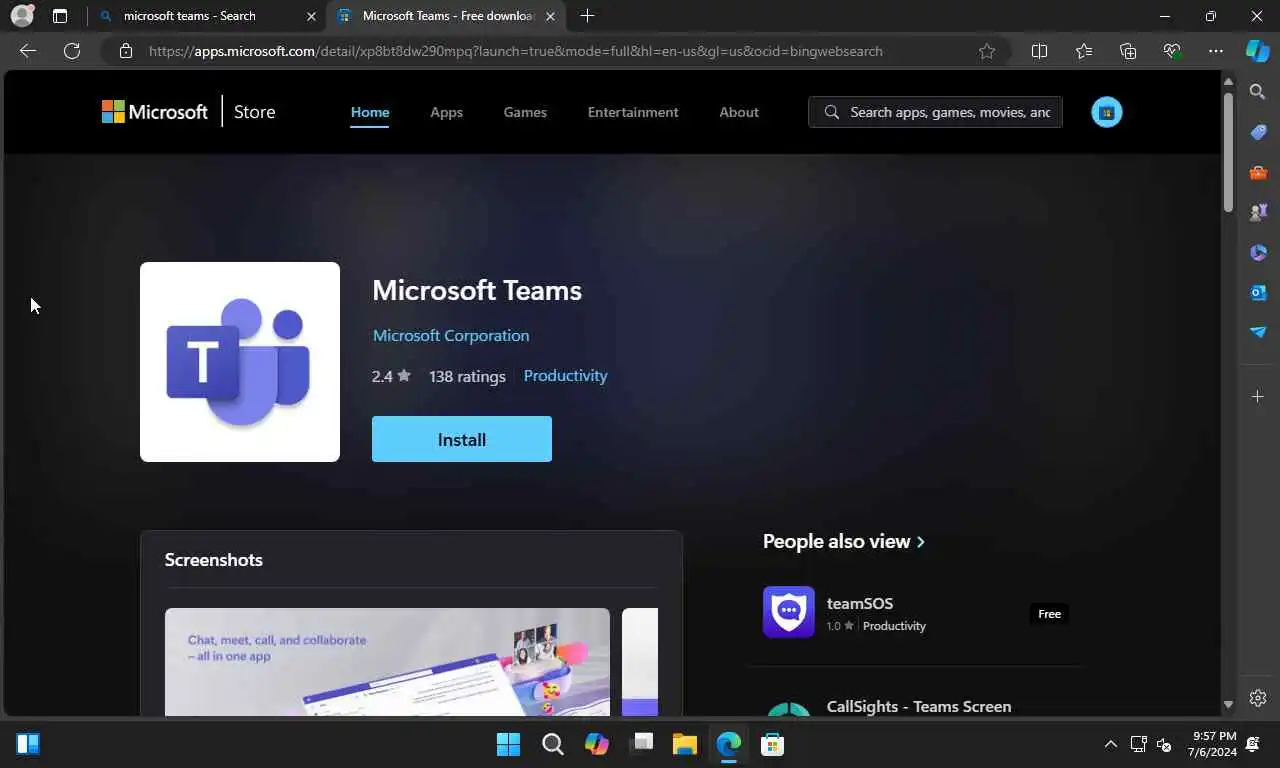The width and height of the screenshot is (1280, 768).
Task: Open the teamSOS app icon
Action: coord(789,612)
